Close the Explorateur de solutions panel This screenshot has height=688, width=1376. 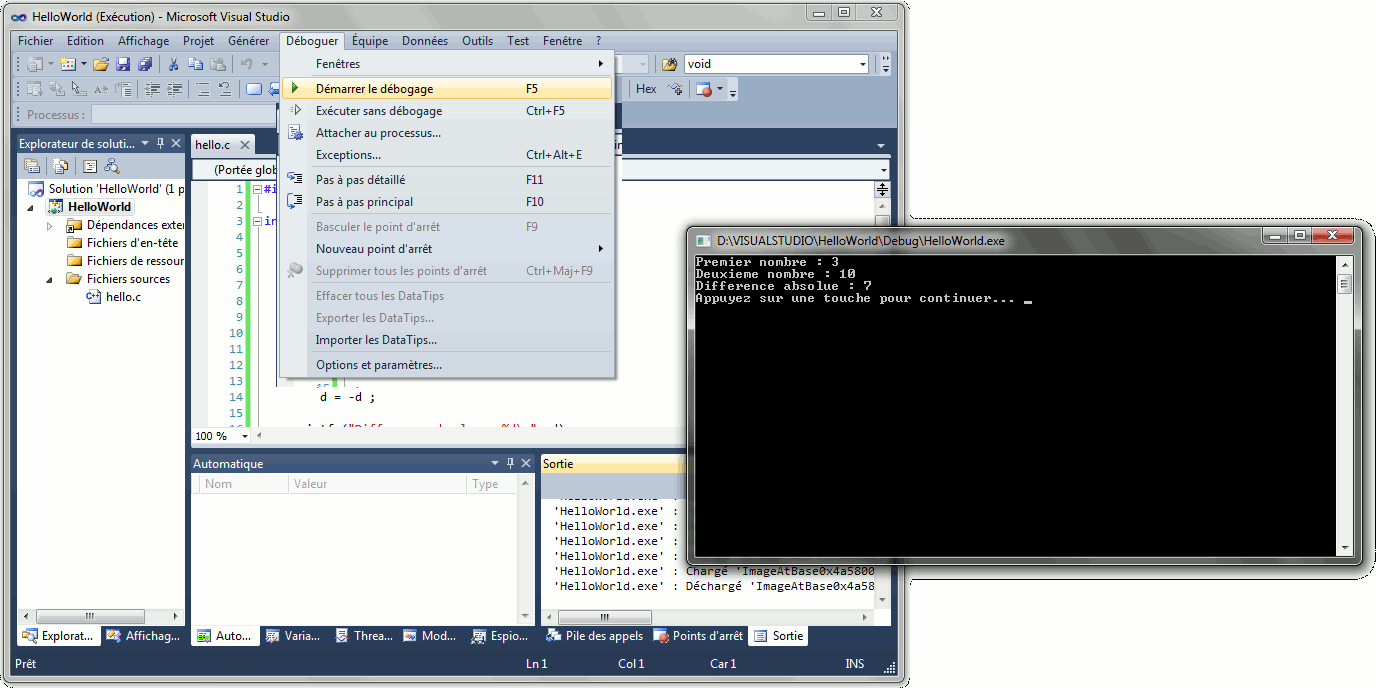click(x=175, y=144)
